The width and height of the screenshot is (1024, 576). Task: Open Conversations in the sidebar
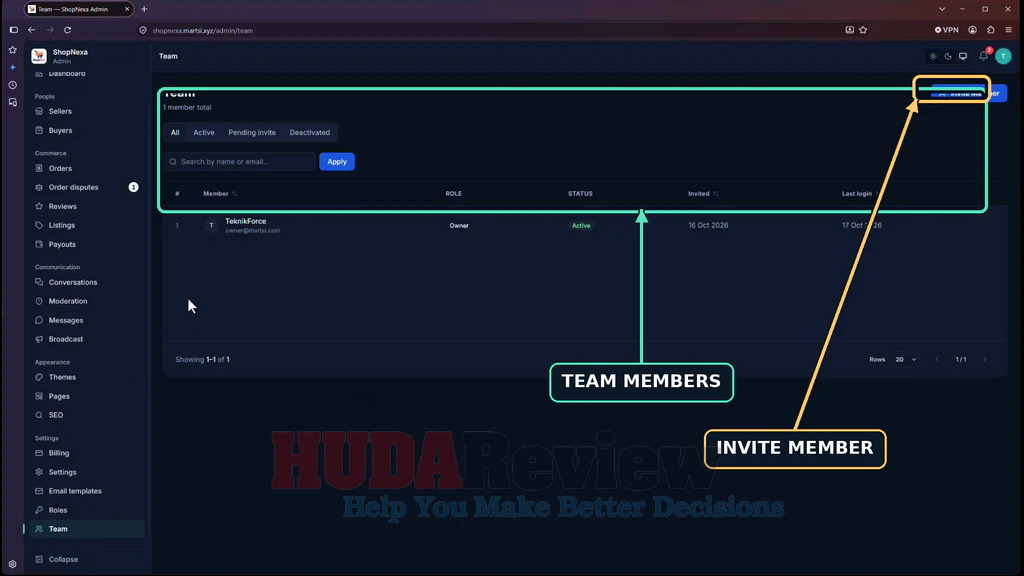tap(72, 282)
